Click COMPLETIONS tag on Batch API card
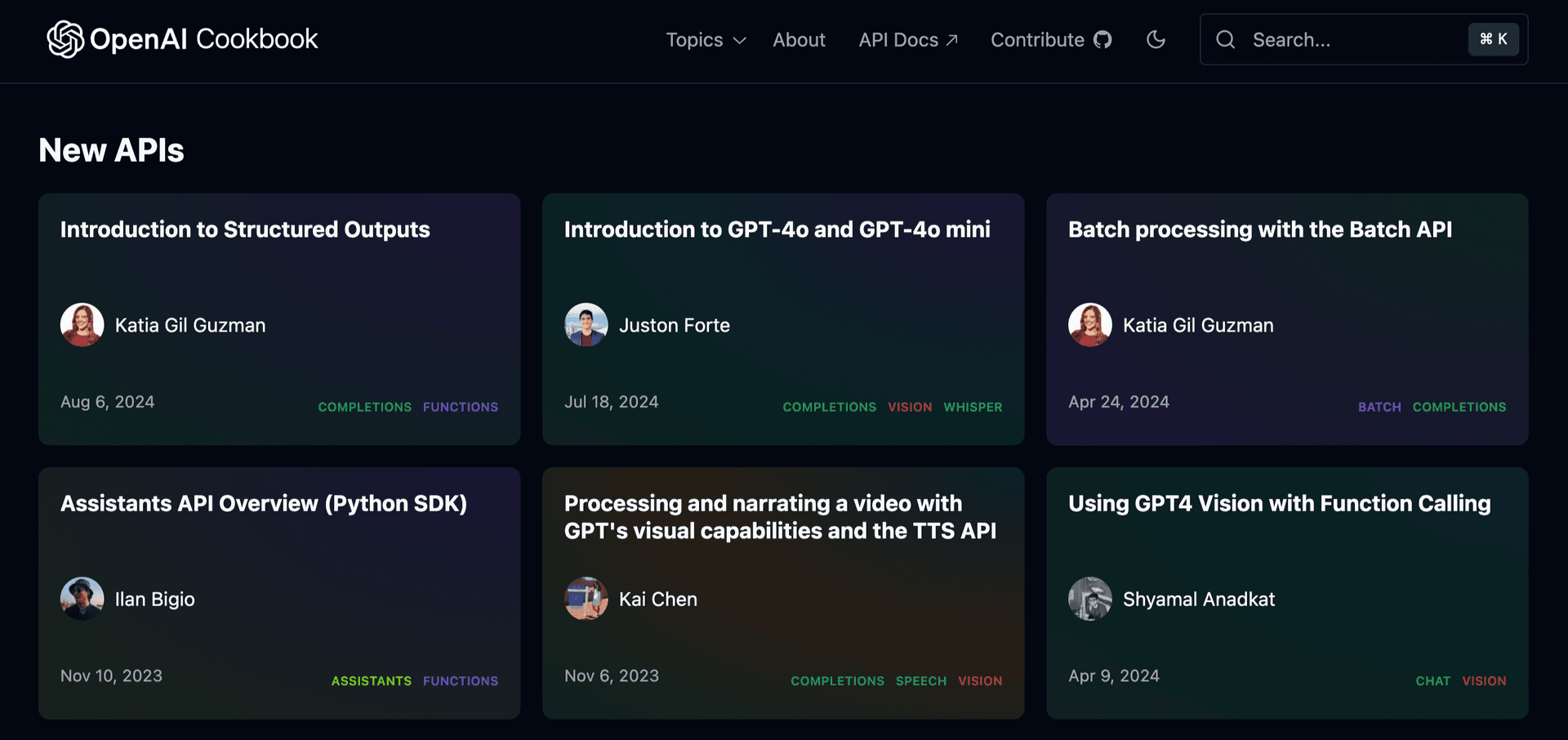The width and height of the screenshot is (1568, 740). point(1459,407)
